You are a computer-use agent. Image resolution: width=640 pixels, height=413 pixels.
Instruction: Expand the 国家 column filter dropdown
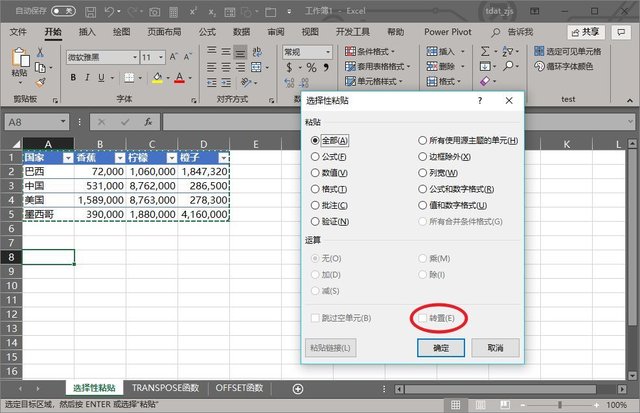67,157
